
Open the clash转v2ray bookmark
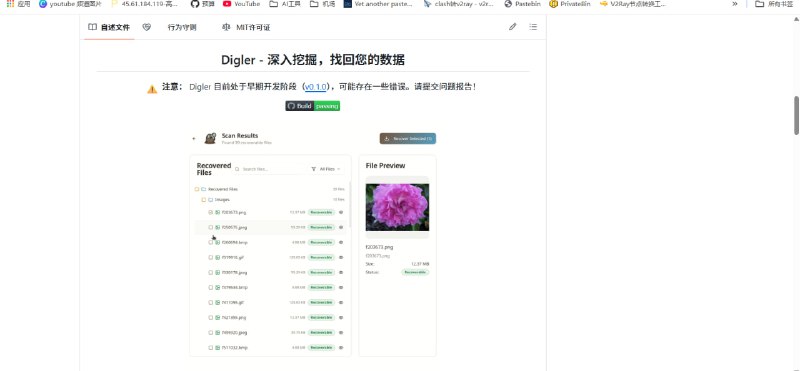[458, 4]
